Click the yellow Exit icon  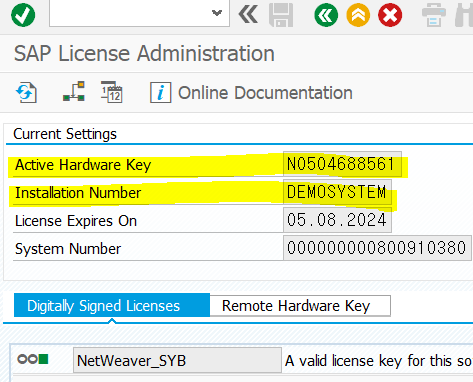tap(358, 15)
